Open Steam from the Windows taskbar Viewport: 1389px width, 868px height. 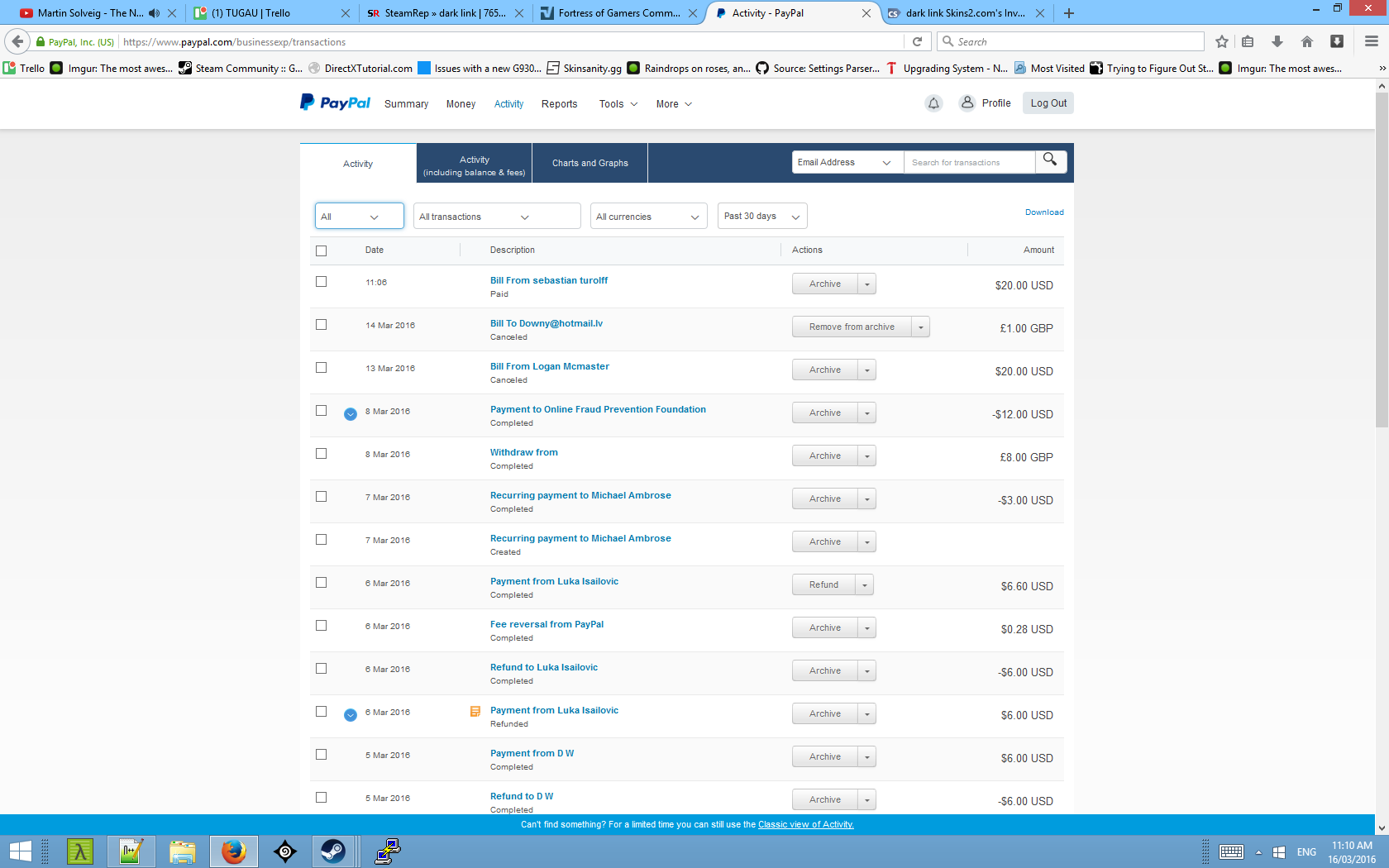(x=333, y=851)
